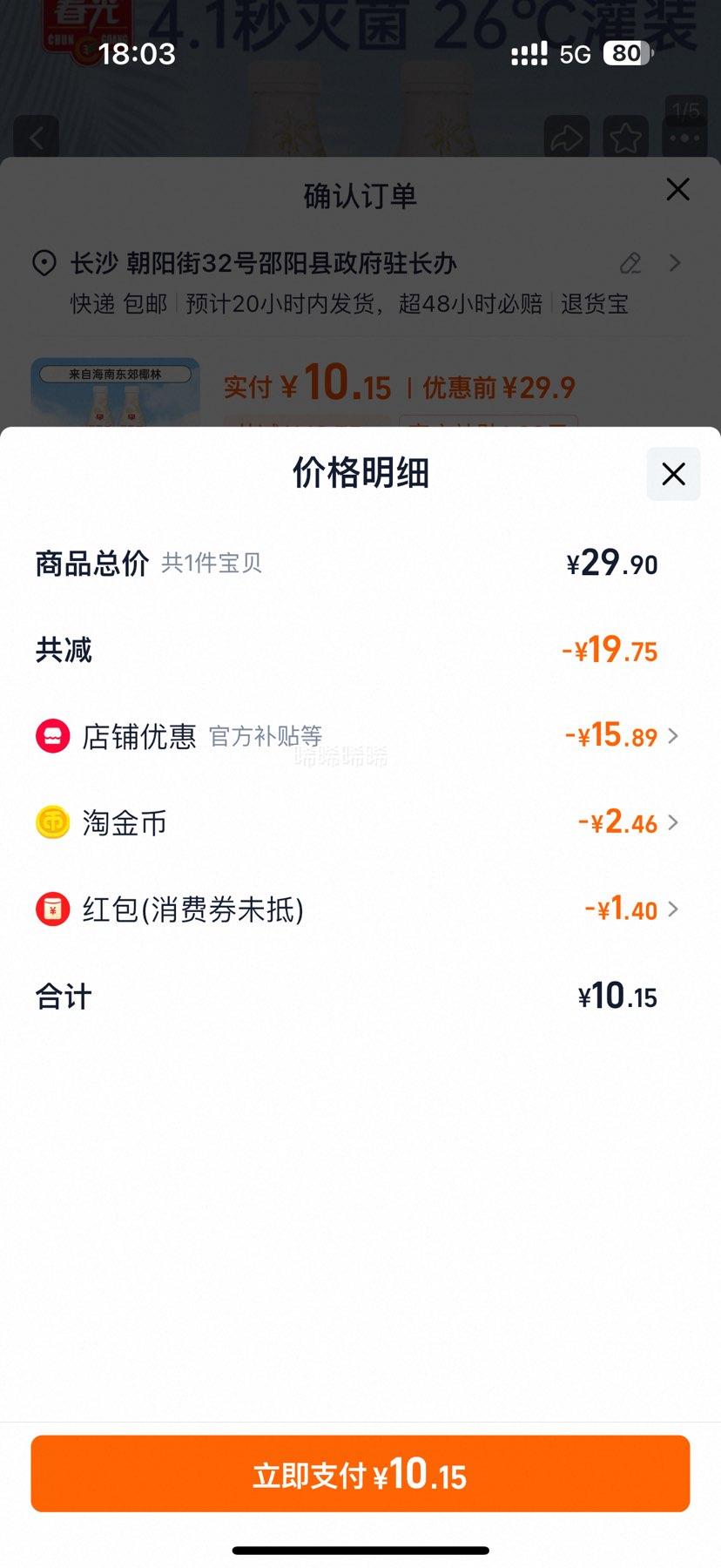Close the 价格明细 price details panel
721x1568 pixels.
tap(673, 474)
